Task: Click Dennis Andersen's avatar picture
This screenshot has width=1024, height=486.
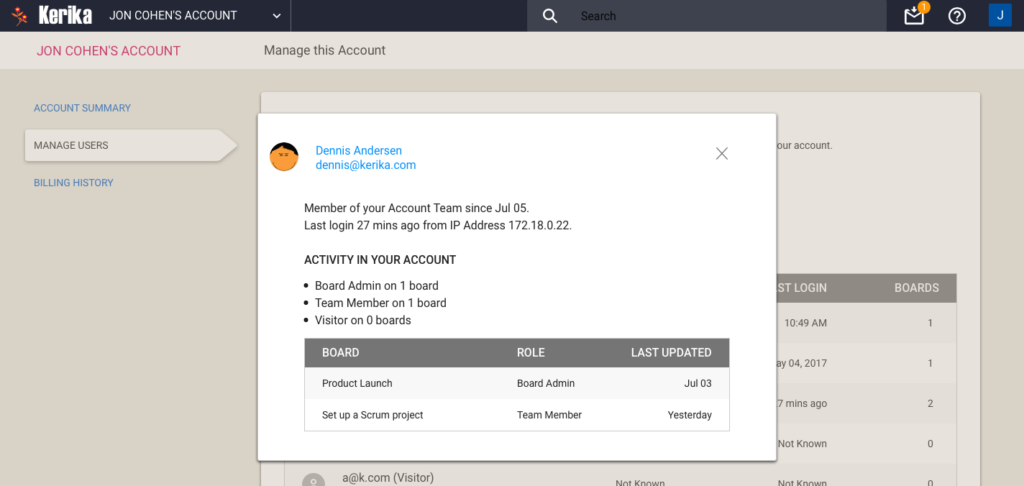Action: click(284, 157)
